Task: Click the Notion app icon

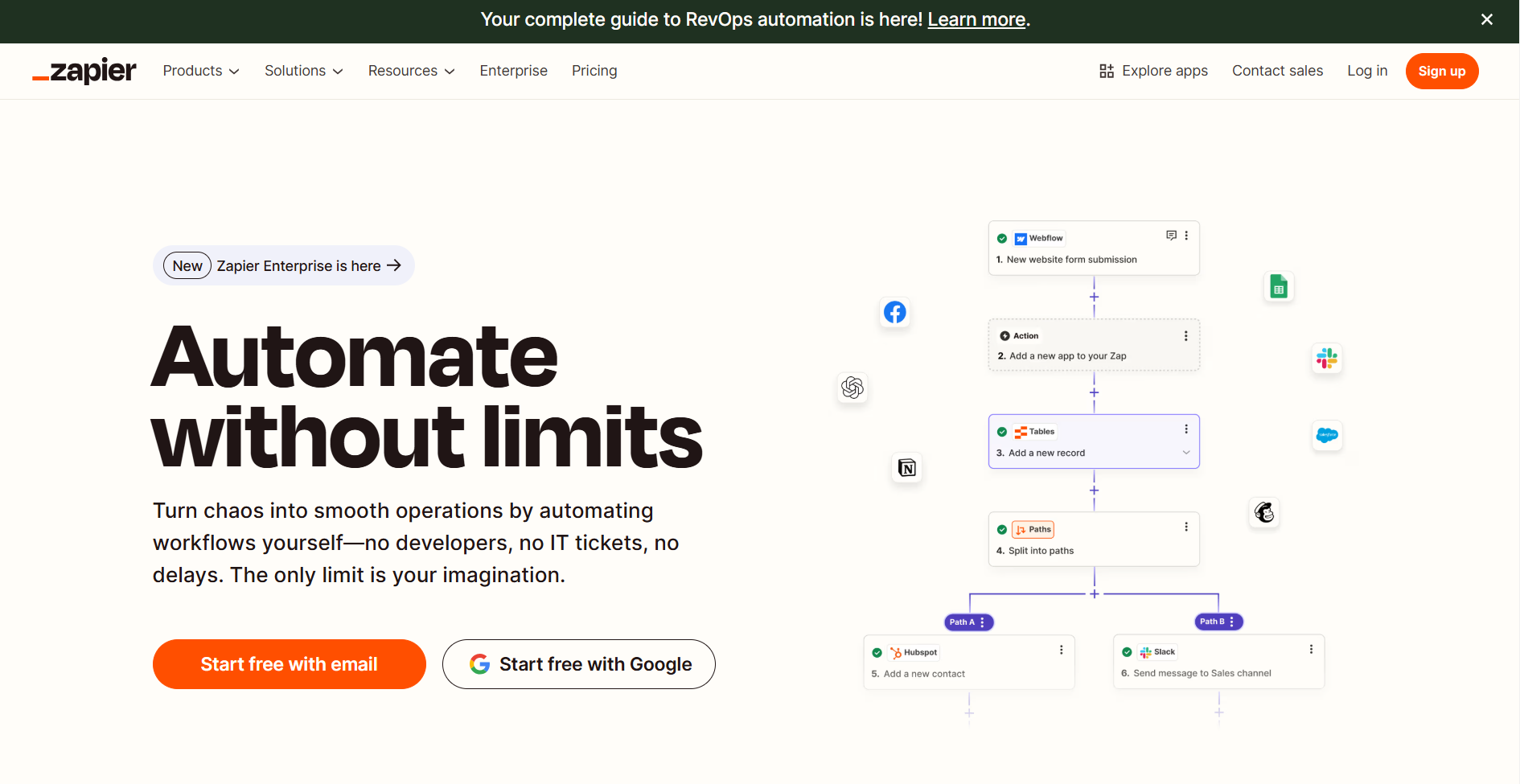Action: pyautogui.click(x=907, y=468)
